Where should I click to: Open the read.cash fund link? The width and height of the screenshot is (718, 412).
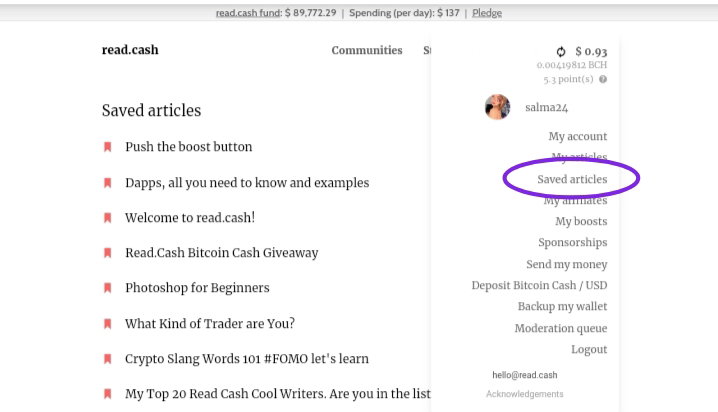pos(248,13)
